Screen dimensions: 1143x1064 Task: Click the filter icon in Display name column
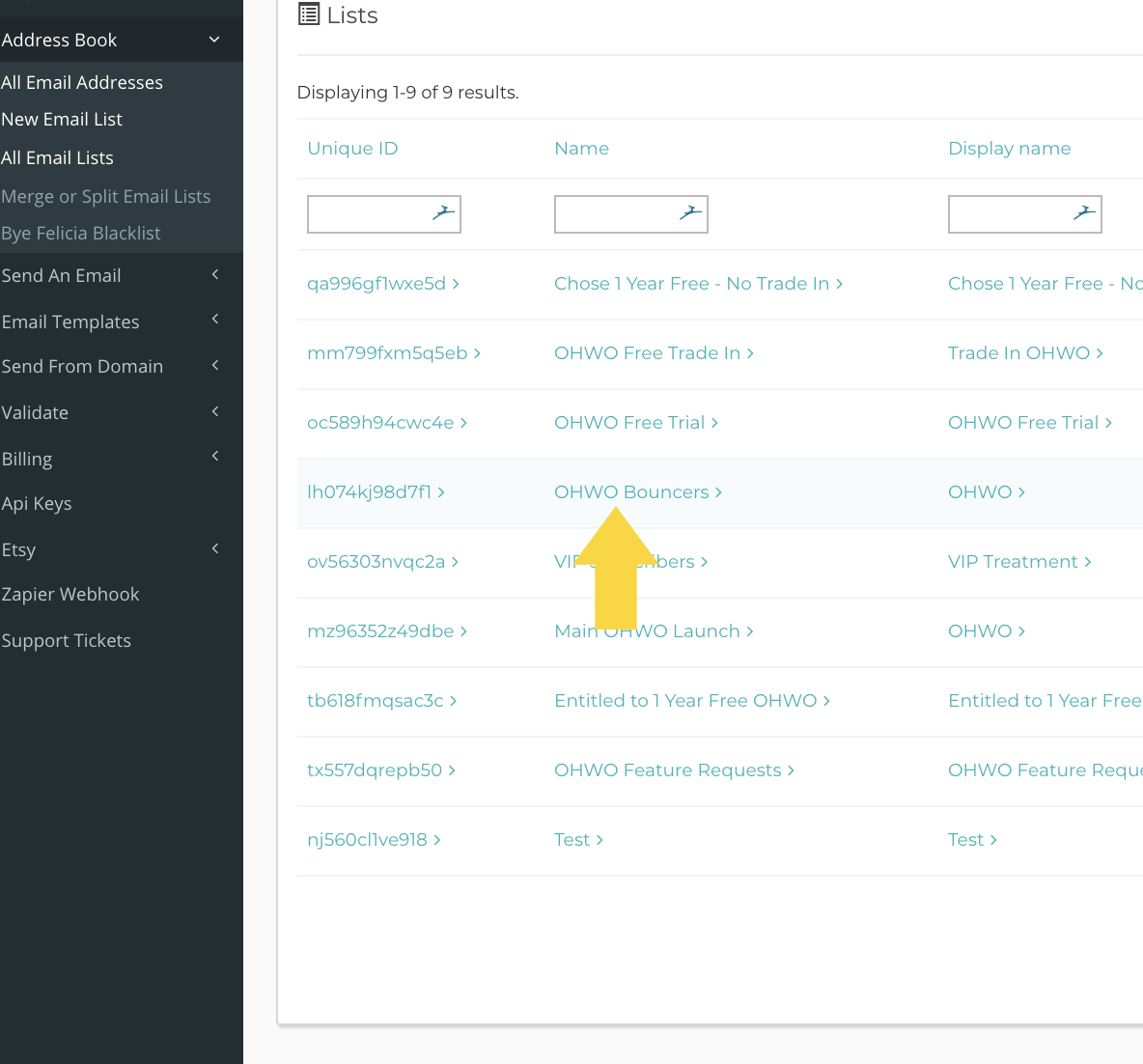pos(1087,213)
